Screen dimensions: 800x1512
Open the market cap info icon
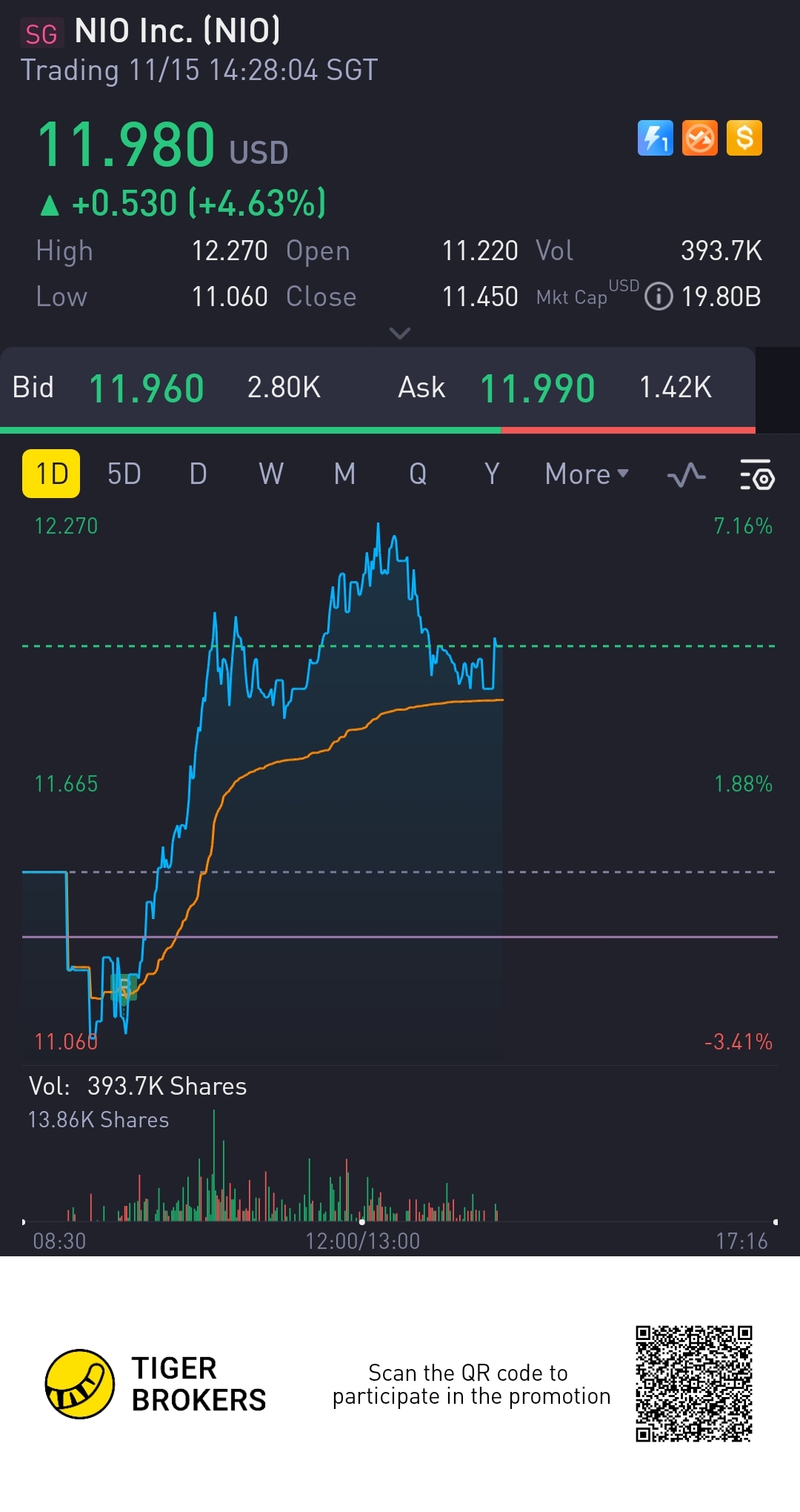coord(659,296)
